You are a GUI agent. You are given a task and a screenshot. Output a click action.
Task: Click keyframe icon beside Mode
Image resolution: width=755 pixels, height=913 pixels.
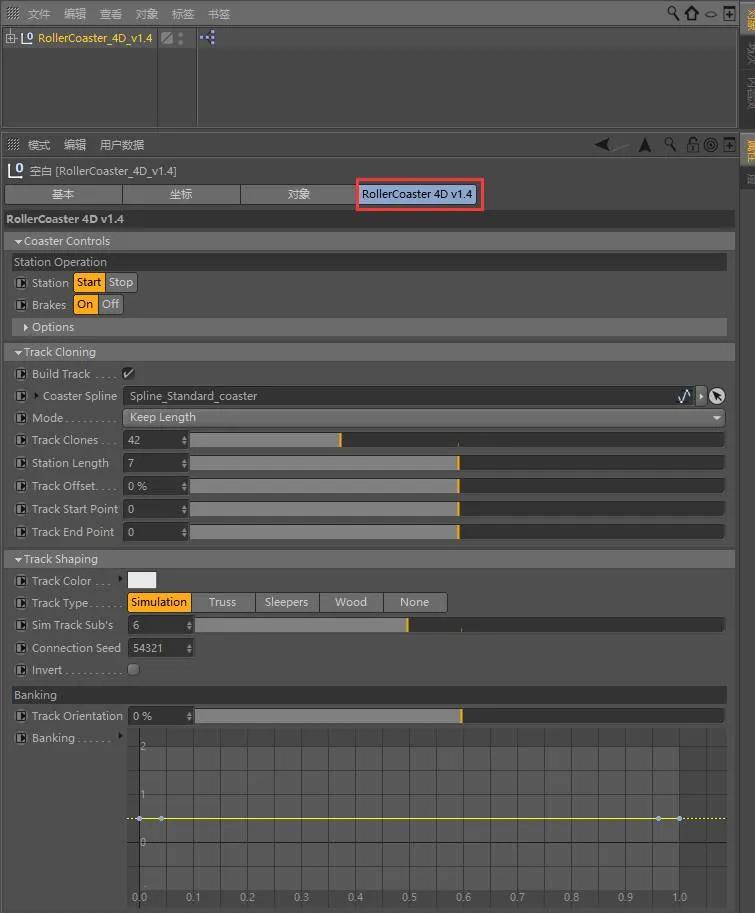pyautogui.click(x=21, y=418)
